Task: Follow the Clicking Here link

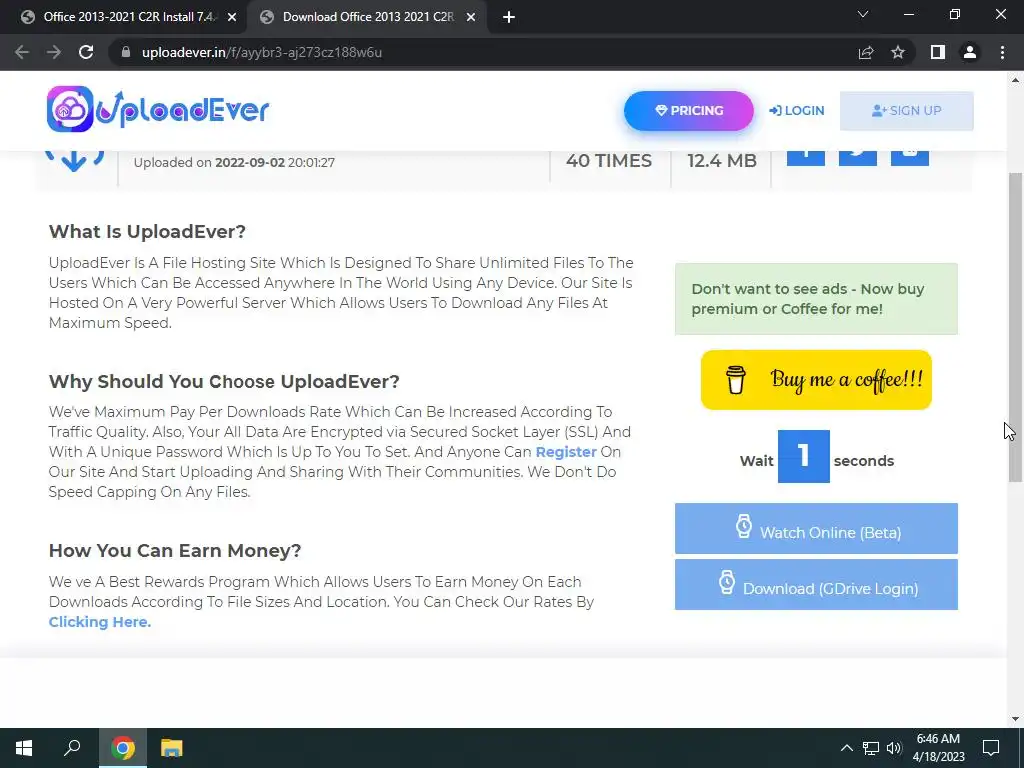Action: (100, 622)
